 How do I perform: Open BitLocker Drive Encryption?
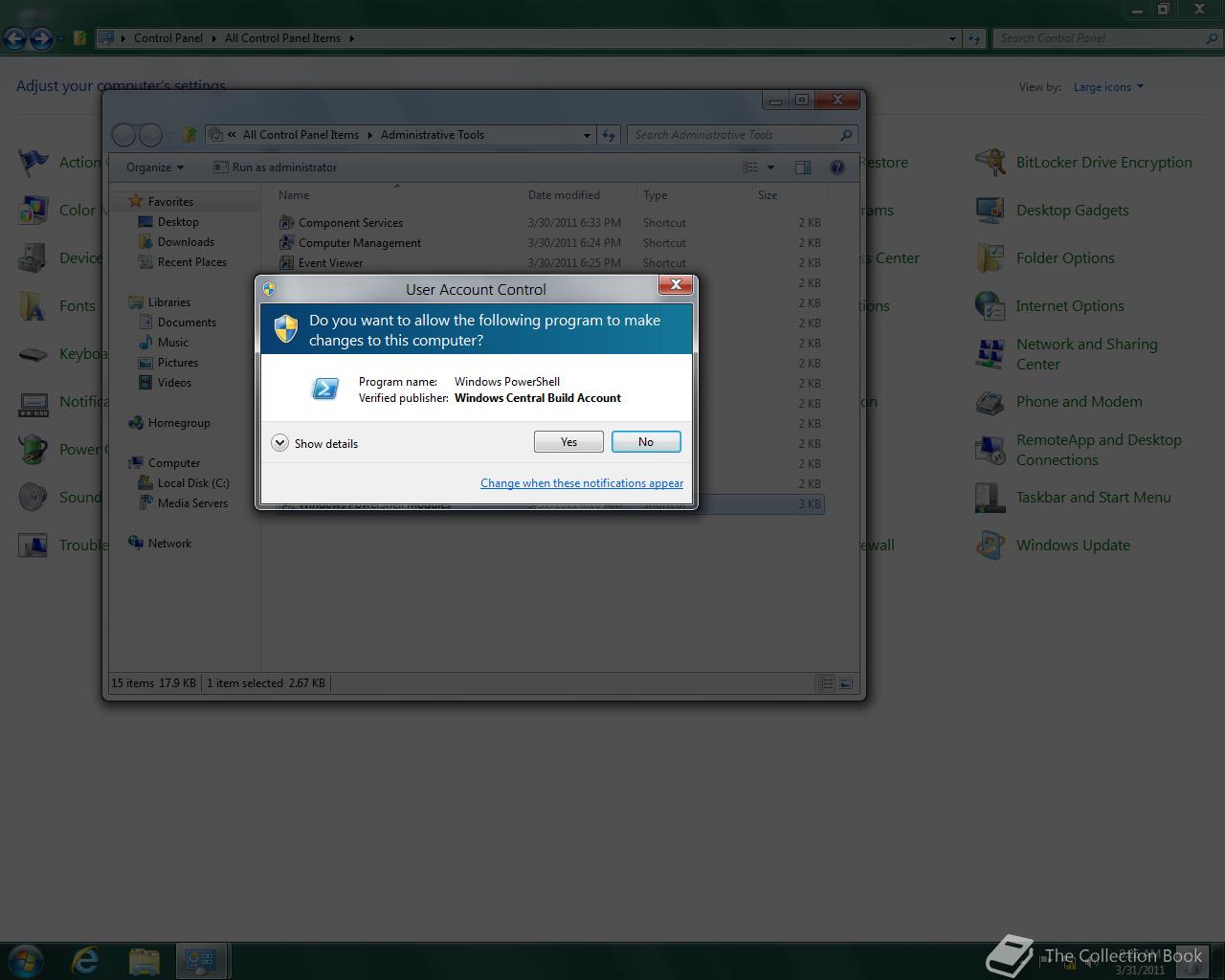[x=1084, y=163]
